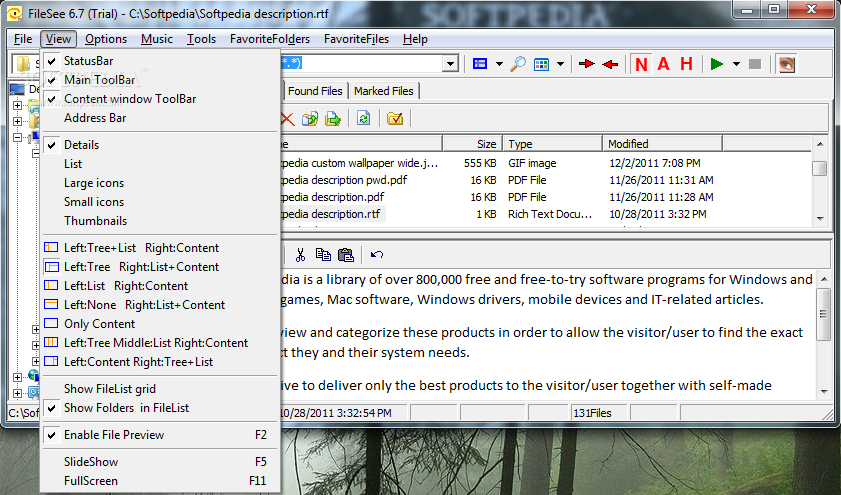841x495 pixels.
Task: Click the red left-pointing arrow icon
Action: pos(610,64)
